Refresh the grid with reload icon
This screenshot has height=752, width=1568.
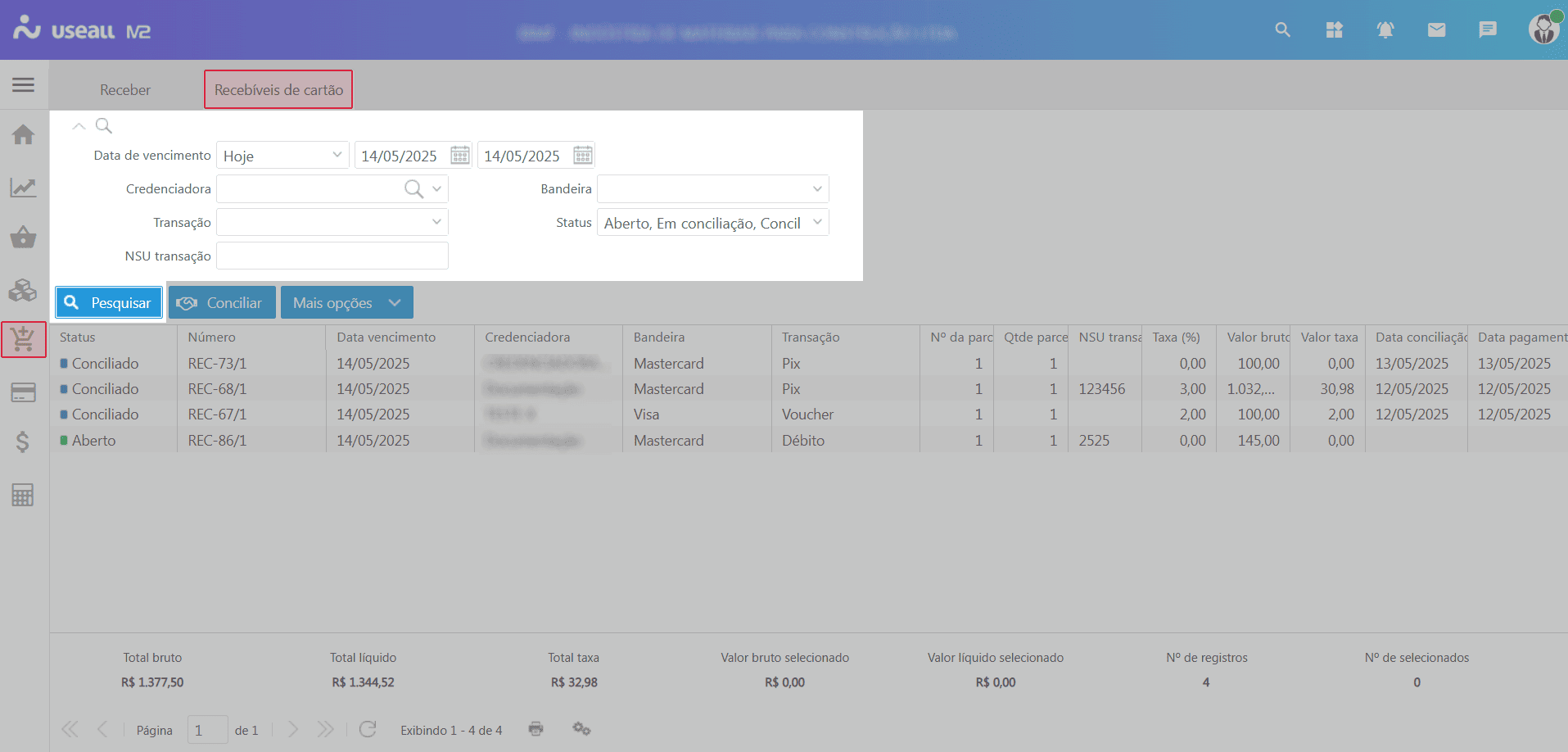pos(368,729)
